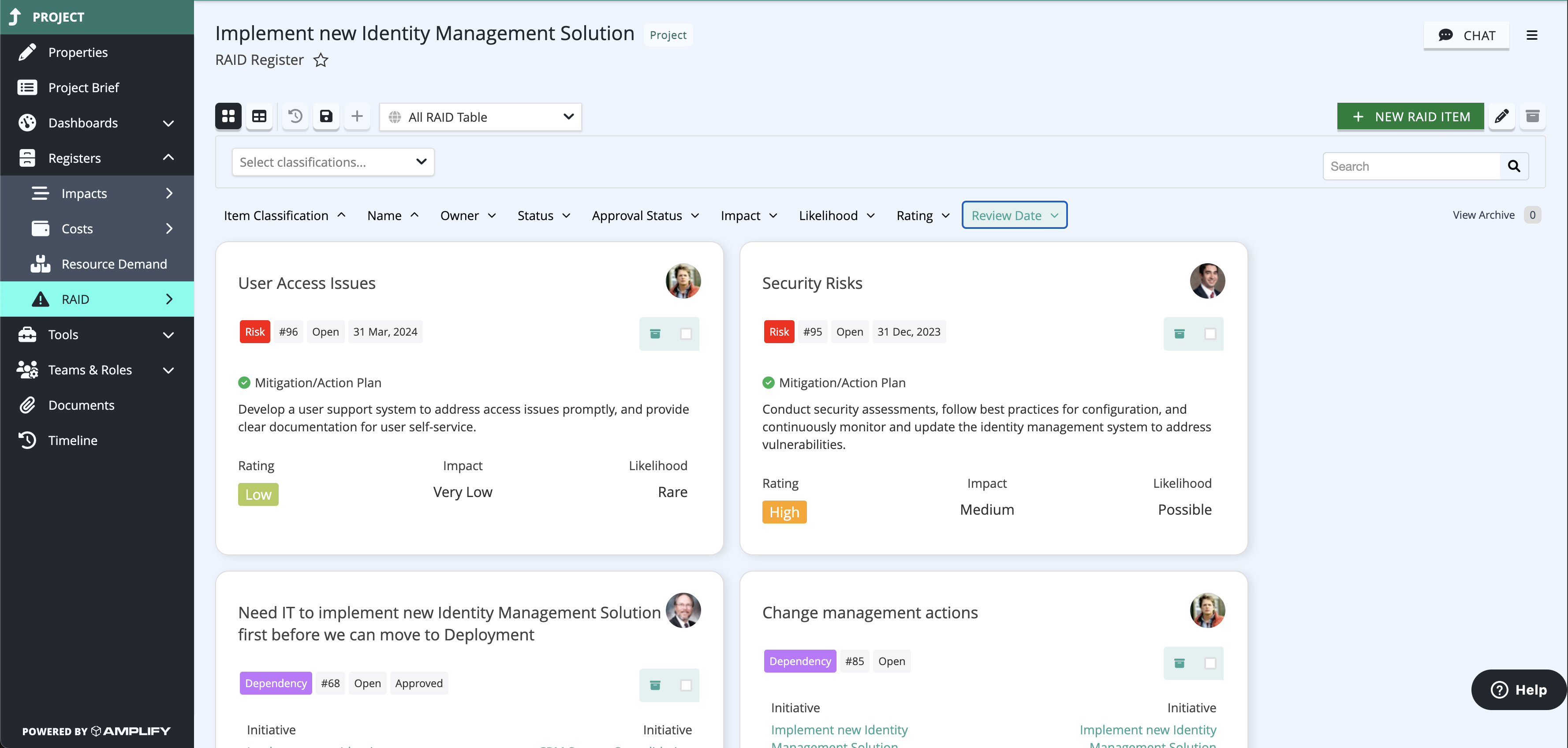This screenshot has height=748, width=1568.
Task: Open Project Brief in the sidebar
Action: pyautogui.click(x=83, y=88)
